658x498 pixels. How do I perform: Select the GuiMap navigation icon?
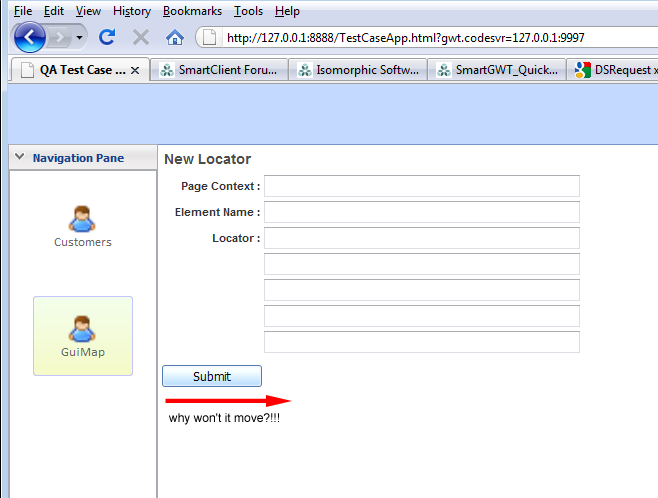pos(82,328)
